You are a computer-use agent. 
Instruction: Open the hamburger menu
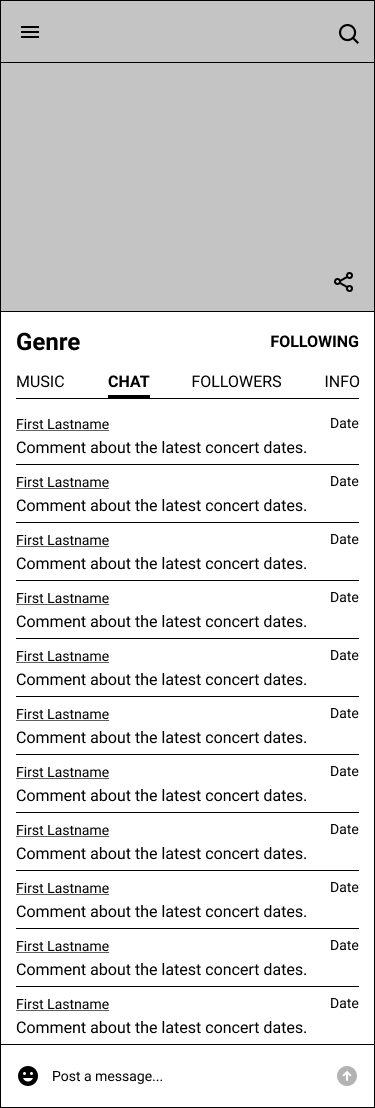(30, 32)
